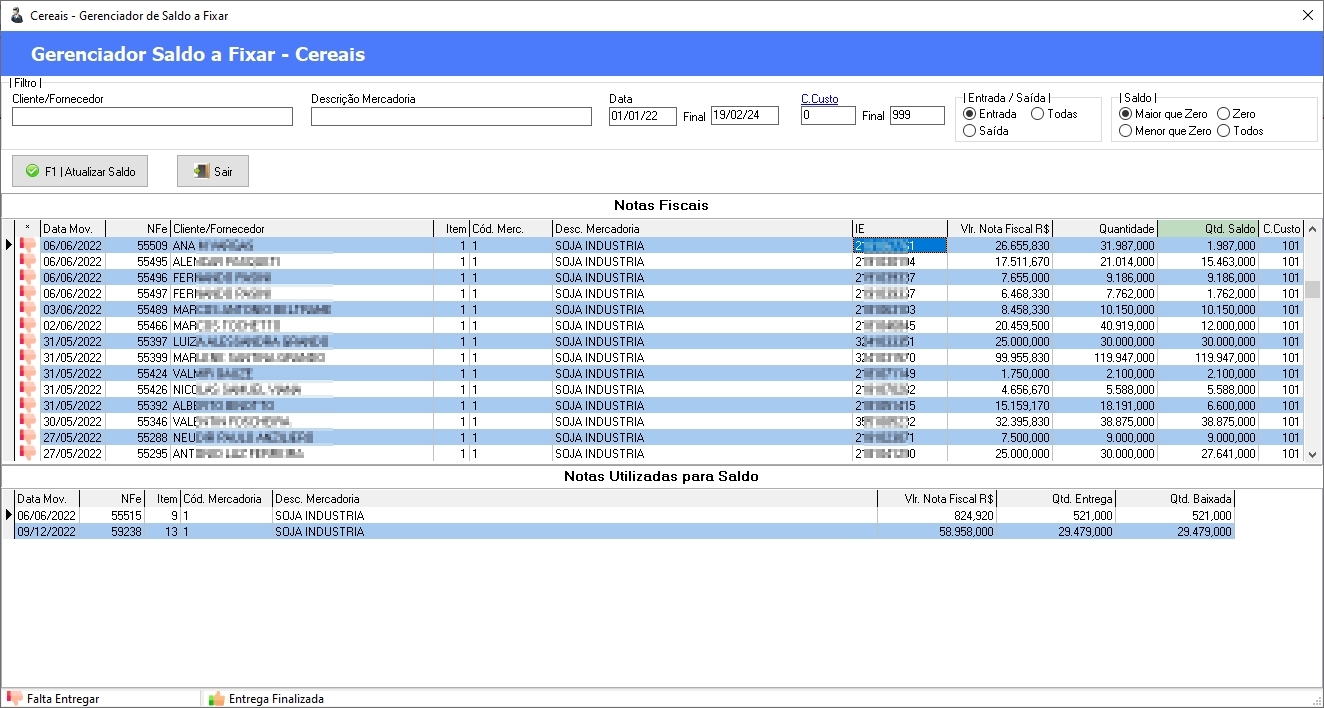
Task: Click scroll up arrow of Notas Fiscais grid
Action: coord(1313,229)
